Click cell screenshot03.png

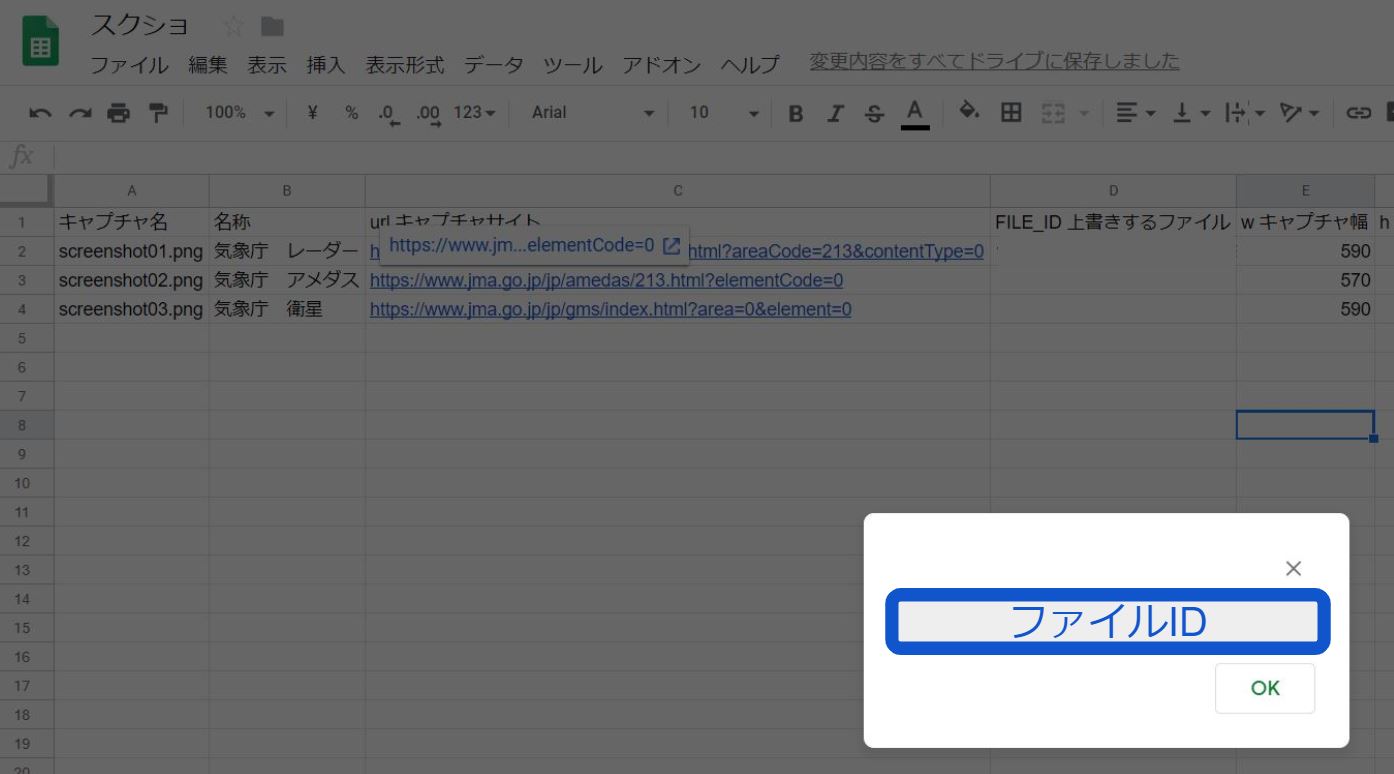[x=132, y=310]
